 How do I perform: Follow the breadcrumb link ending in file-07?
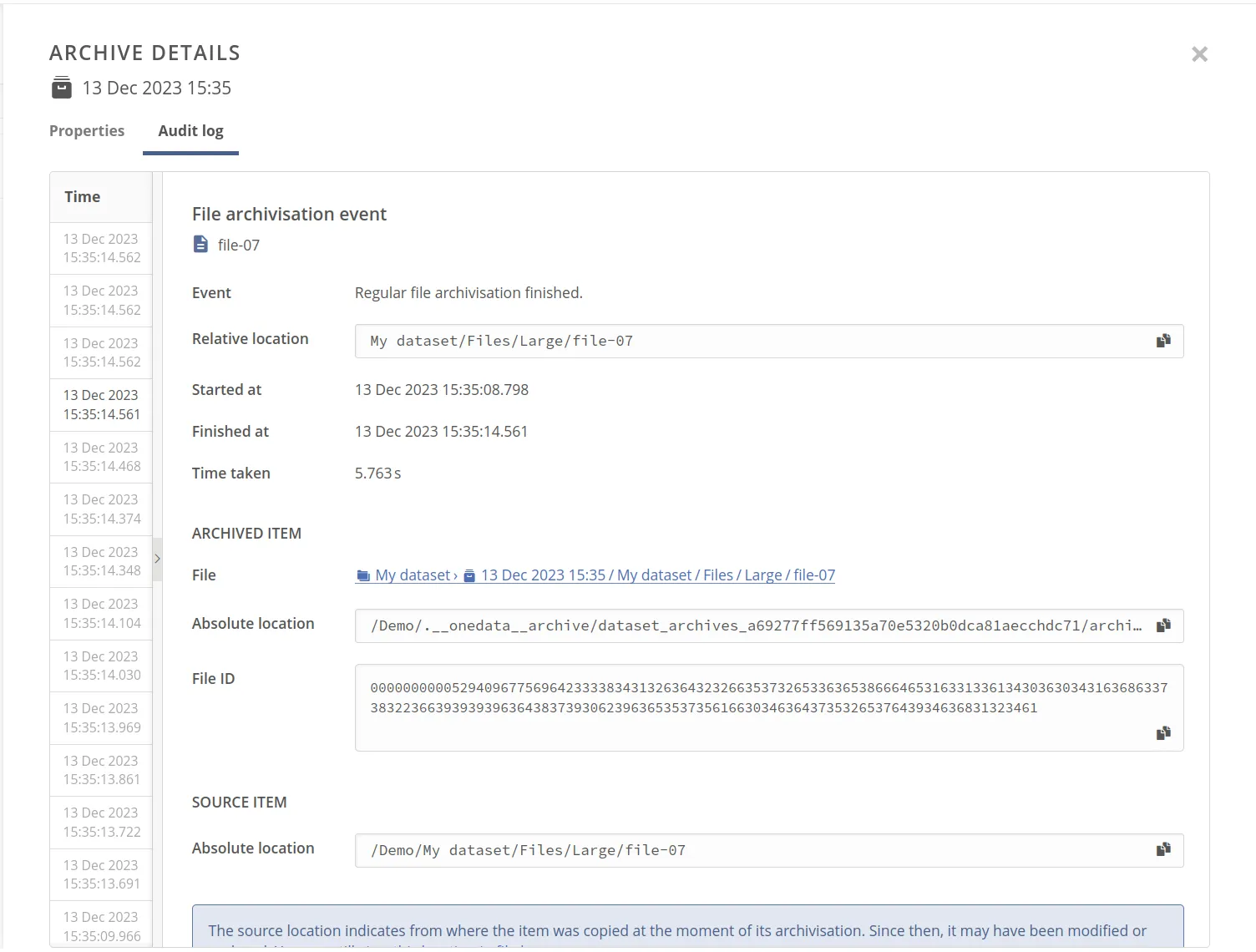coord(657,575)
